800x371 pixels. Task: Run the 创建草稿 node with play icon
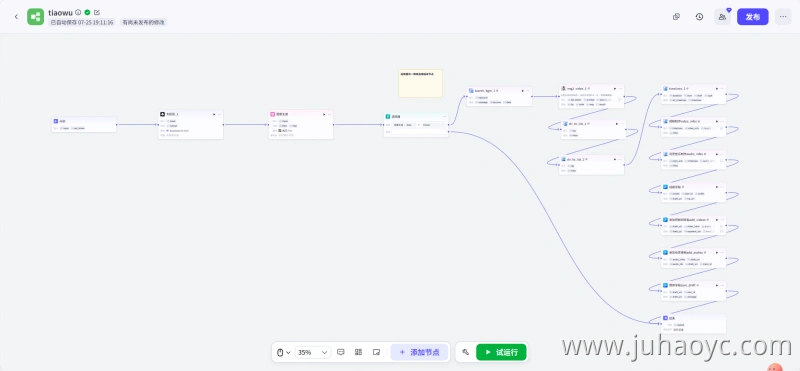pyautogui.click(x=717, y=187)
